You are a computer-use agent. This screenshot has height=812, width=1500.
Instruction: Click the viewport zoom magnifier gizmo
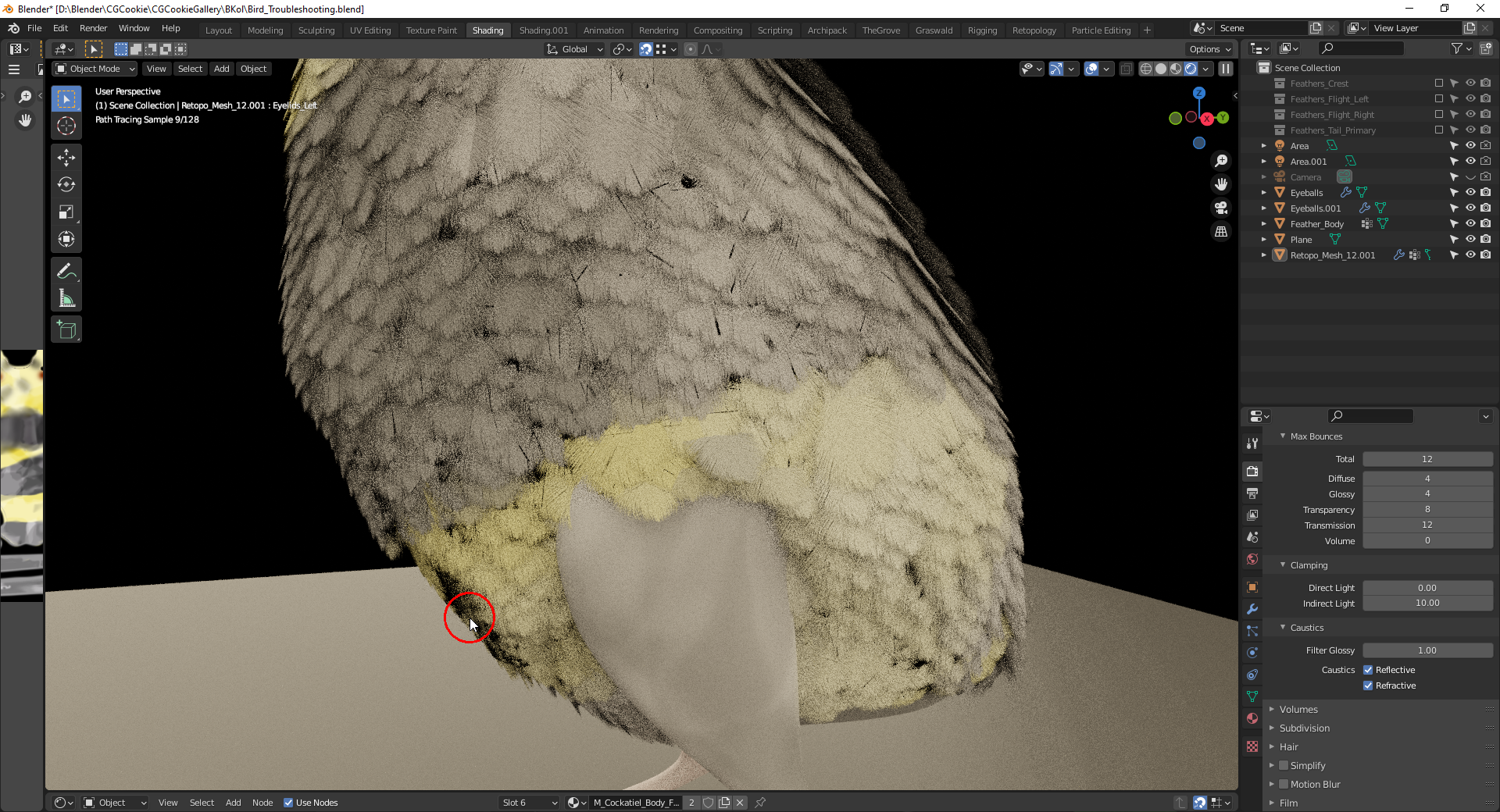[1221, 161]
